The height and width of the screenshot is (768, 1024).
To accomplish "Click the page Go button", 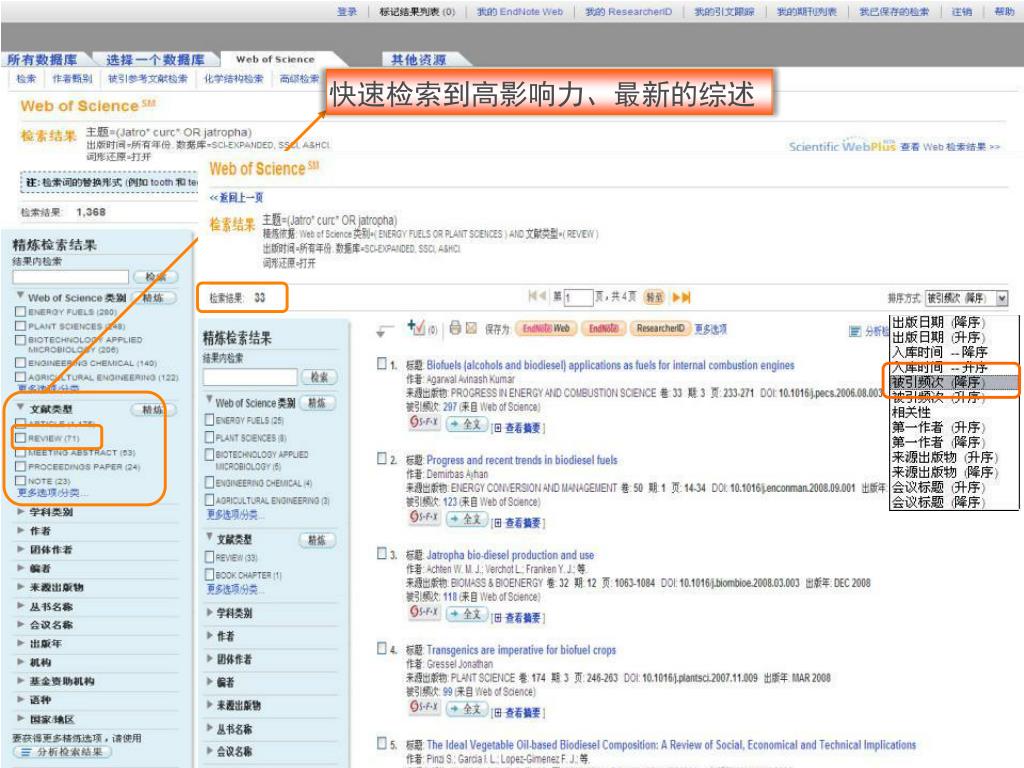I will click(654, 297).
